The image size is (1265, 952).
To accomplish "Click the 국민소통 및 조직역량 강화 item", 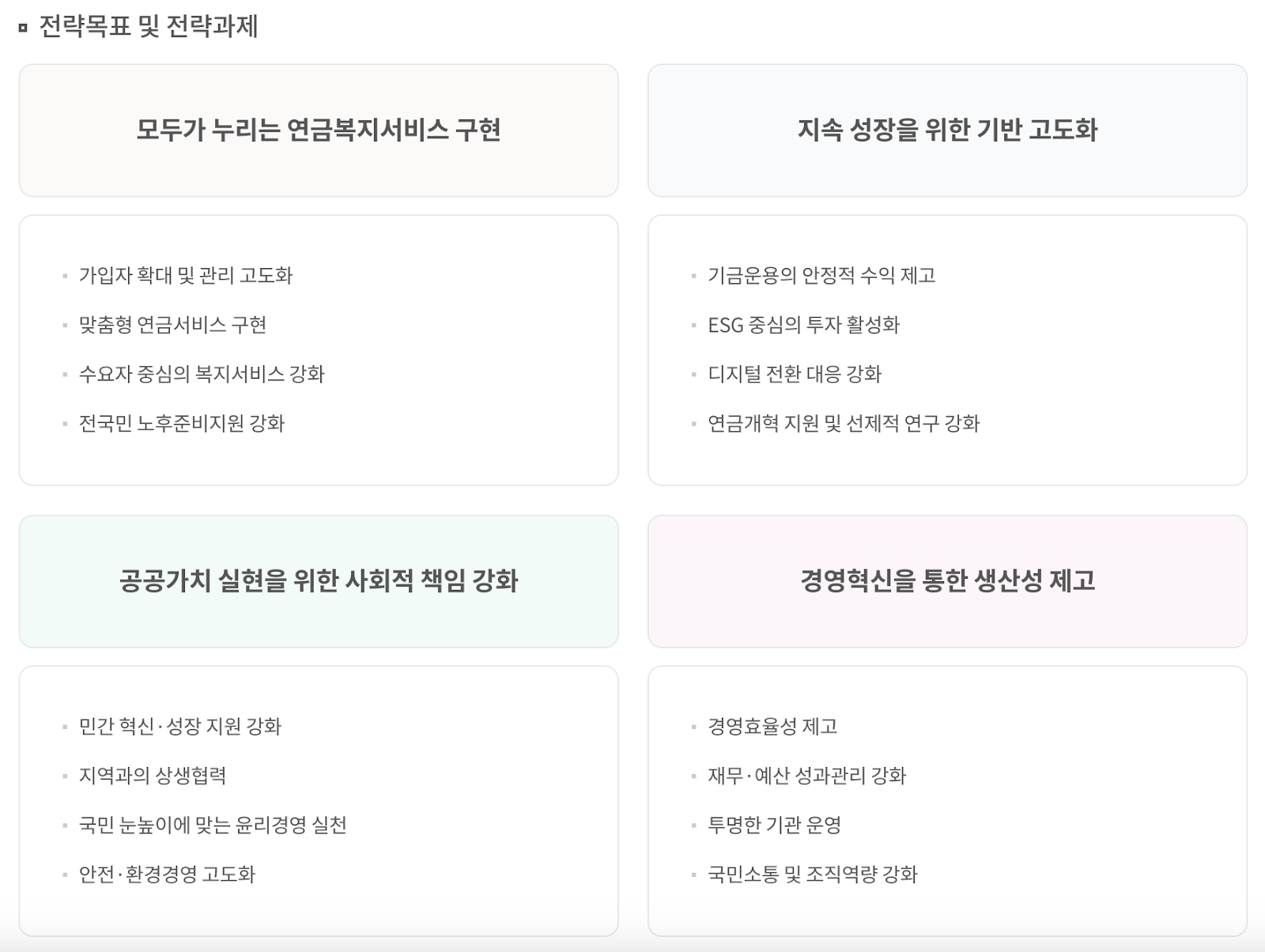I will 813,875.
